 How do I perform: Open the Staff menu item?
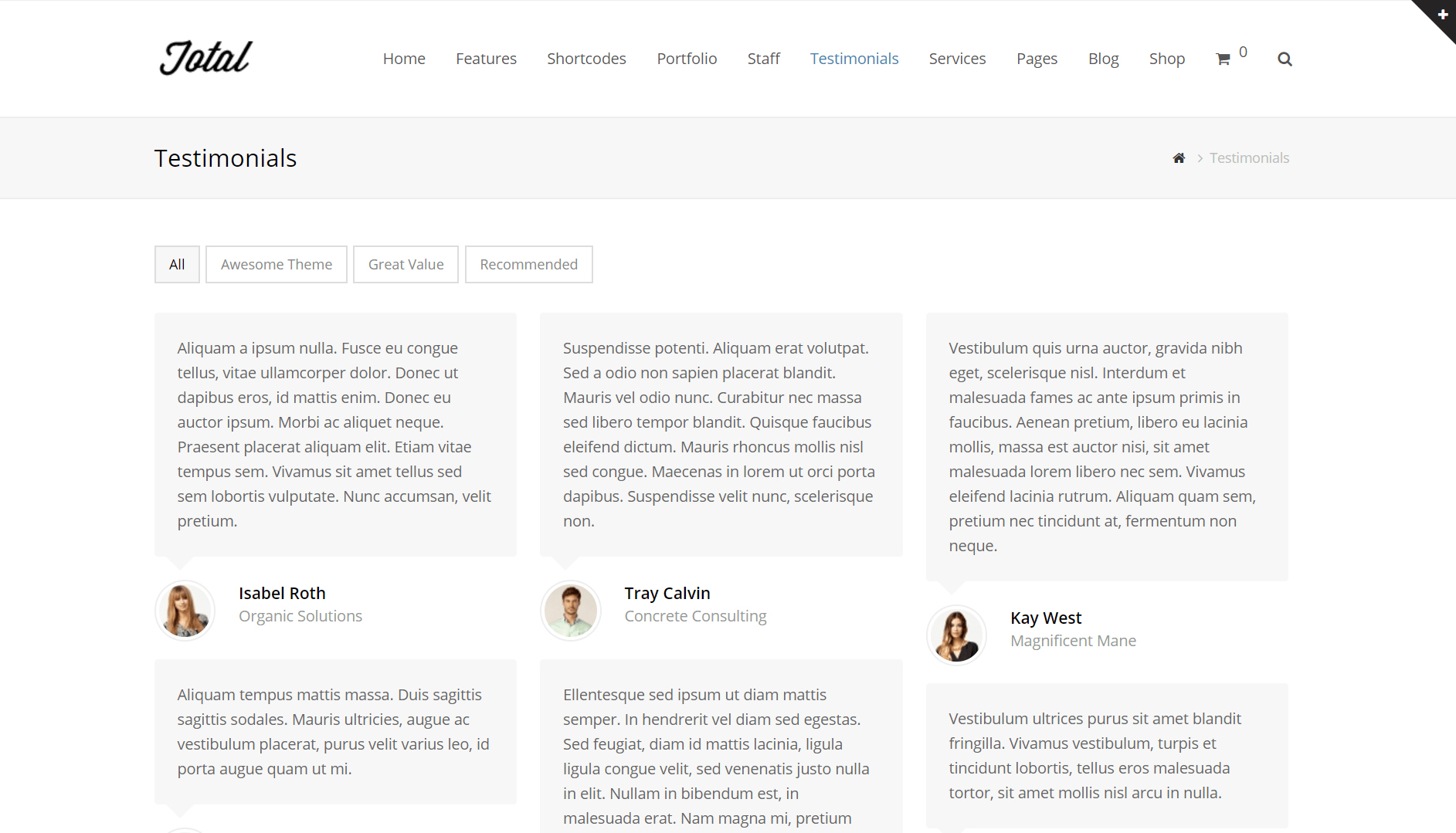763,59
